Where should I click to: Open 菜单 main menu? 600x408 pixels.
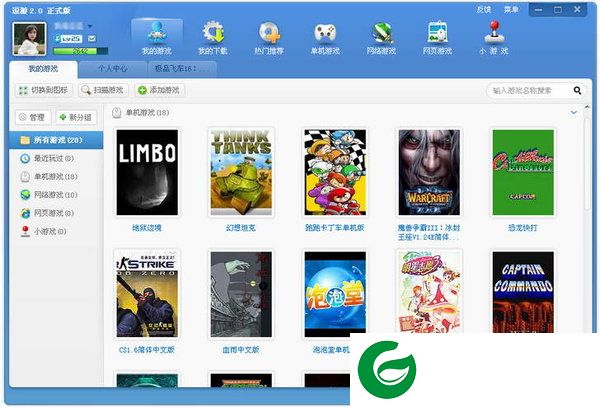(x=511, y=10)
